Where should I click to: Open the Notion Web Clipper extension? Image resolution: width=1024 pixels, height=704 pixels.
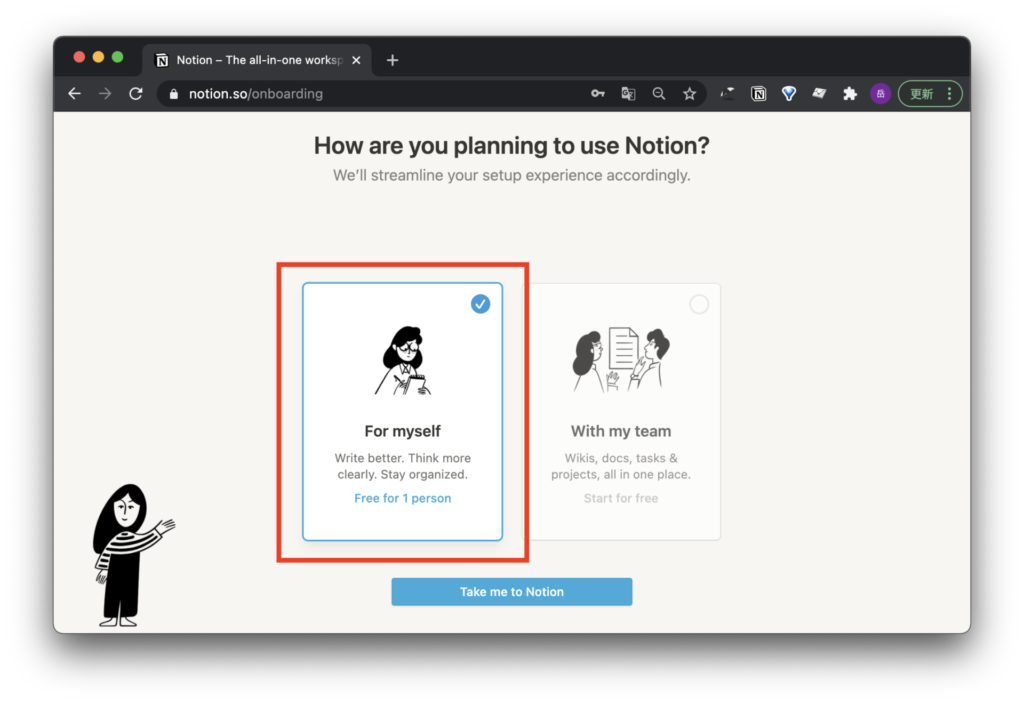(758, 94)
